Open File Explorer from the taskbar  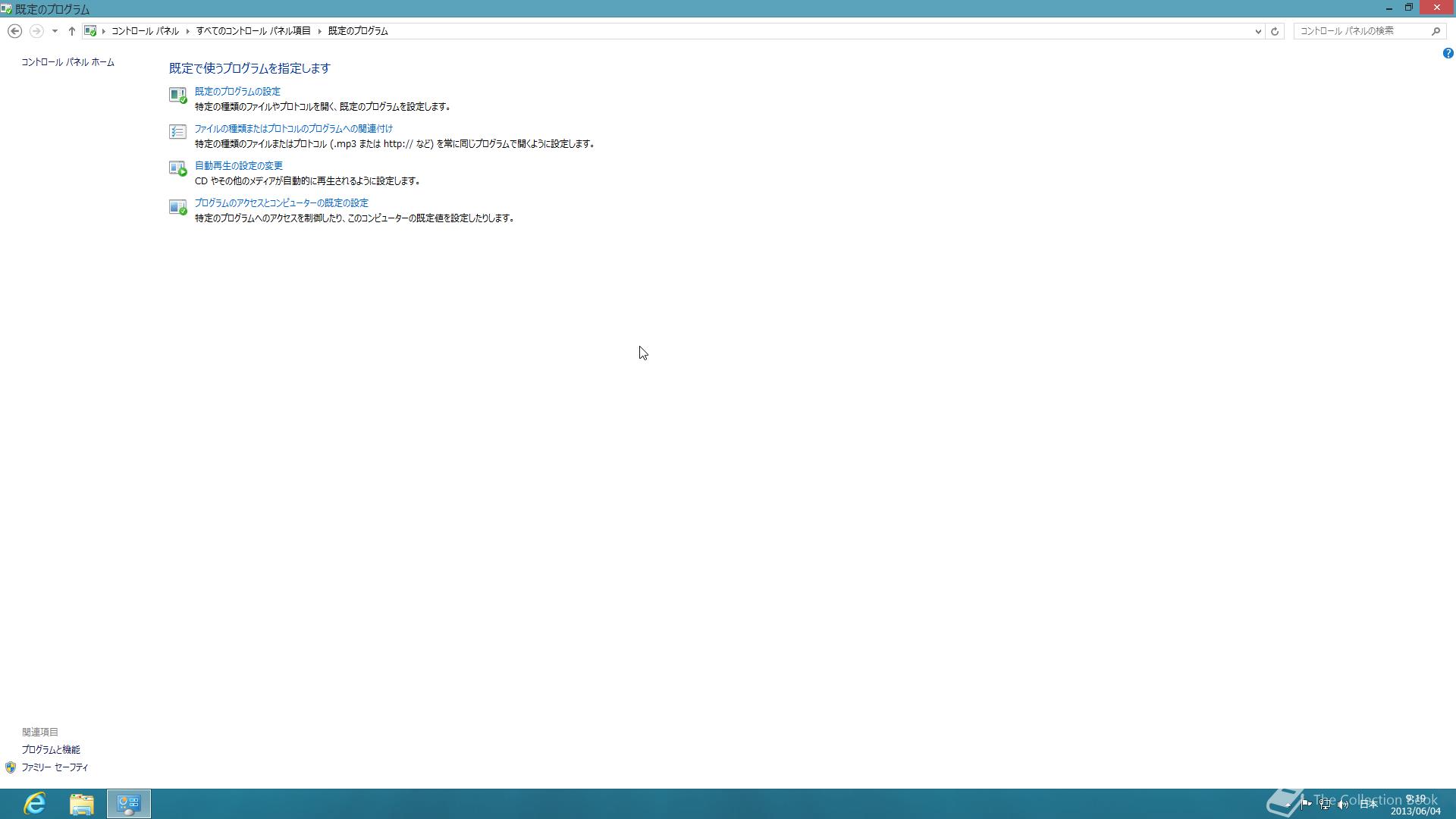pos(82,804)
